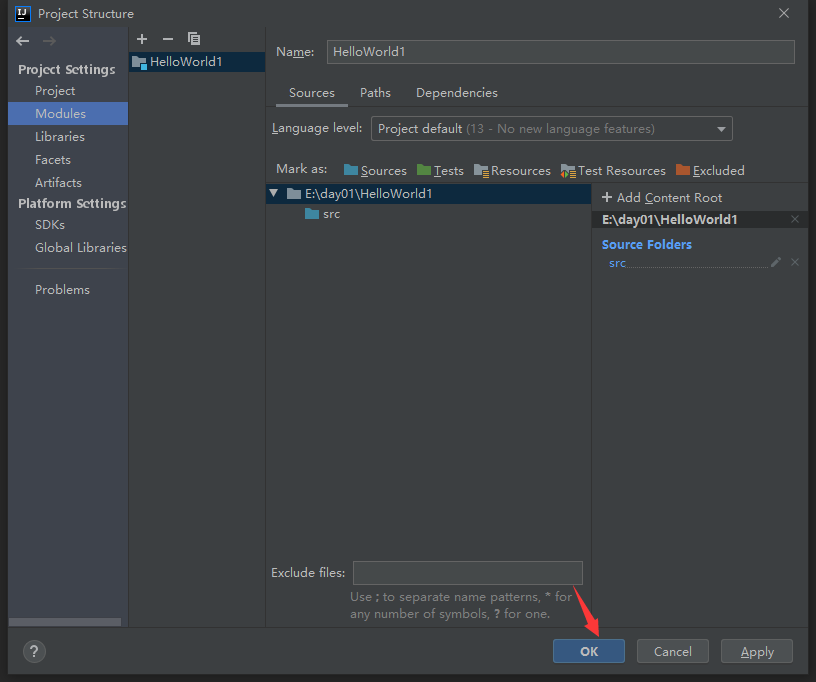Click E:\day01\HelloWorld1 content root header
The image size is (816, 682).
669,220
